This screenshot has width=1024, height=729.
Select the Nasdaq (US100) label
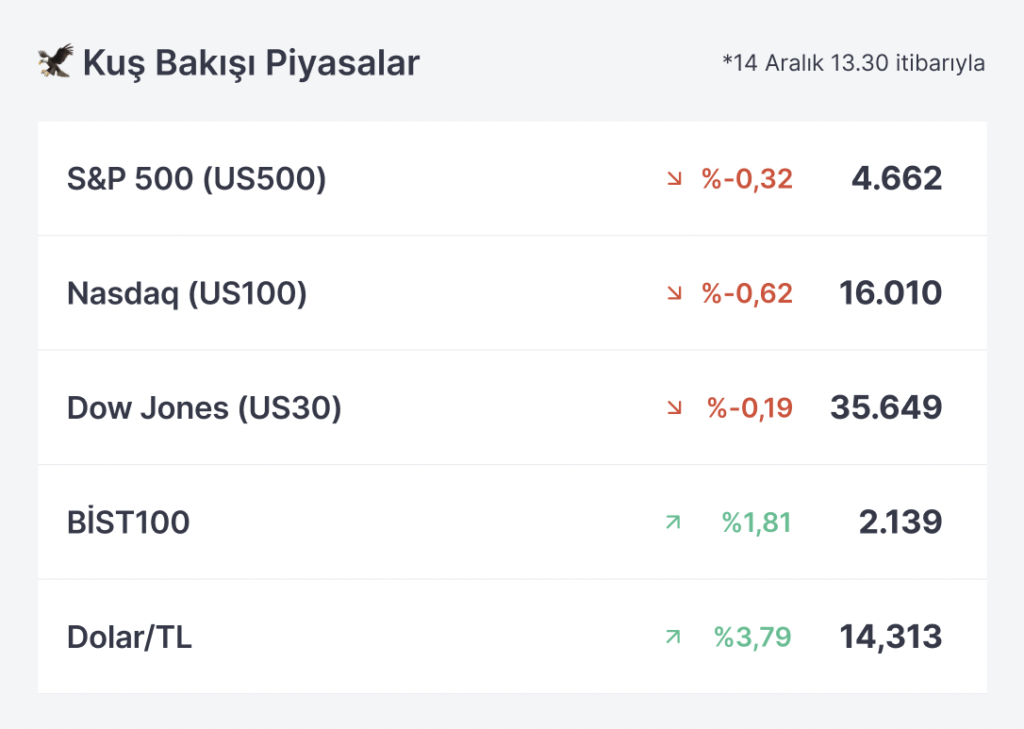coord(187,293)
